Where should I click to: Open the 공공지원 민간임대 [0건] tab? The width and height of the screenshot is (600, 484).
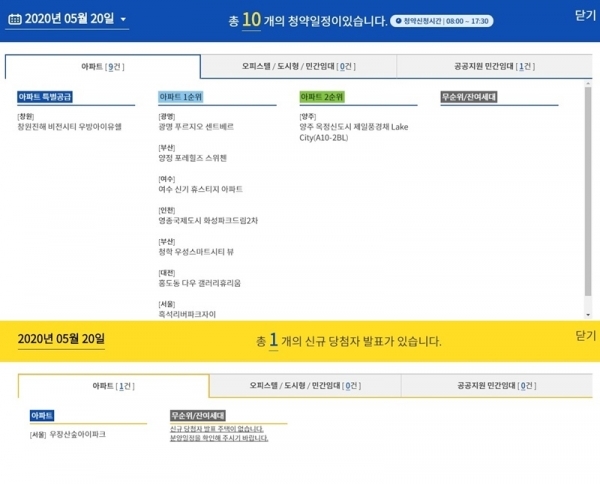[497, 386]
